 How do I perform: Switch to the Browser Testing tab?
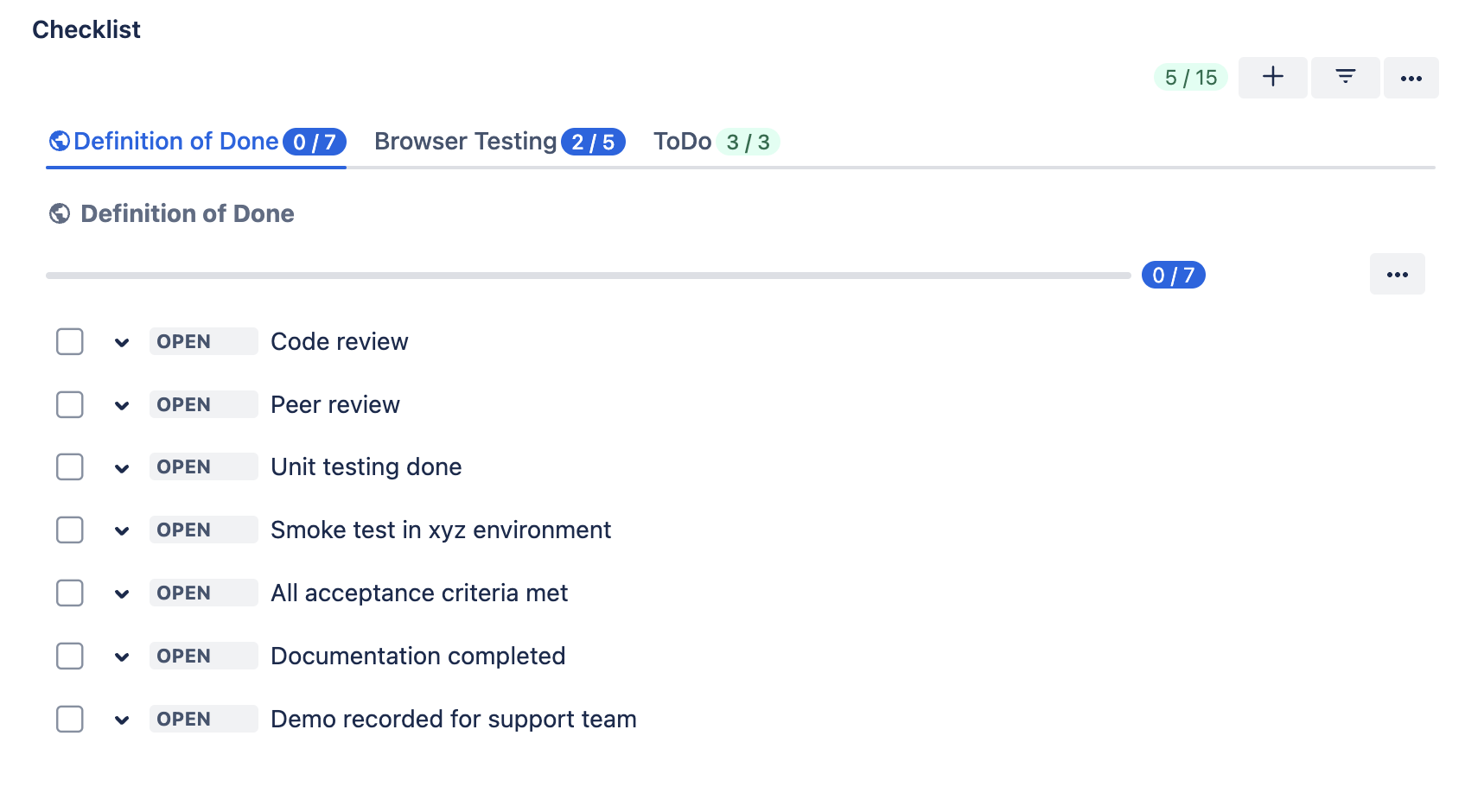[x=500, y=142]
